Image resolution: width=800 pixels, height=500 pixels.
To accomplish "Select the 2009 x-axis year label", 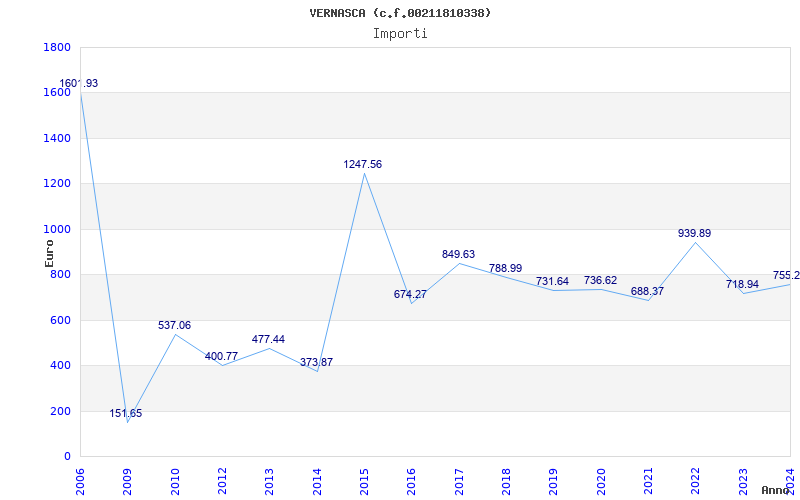I will [127, 482].
